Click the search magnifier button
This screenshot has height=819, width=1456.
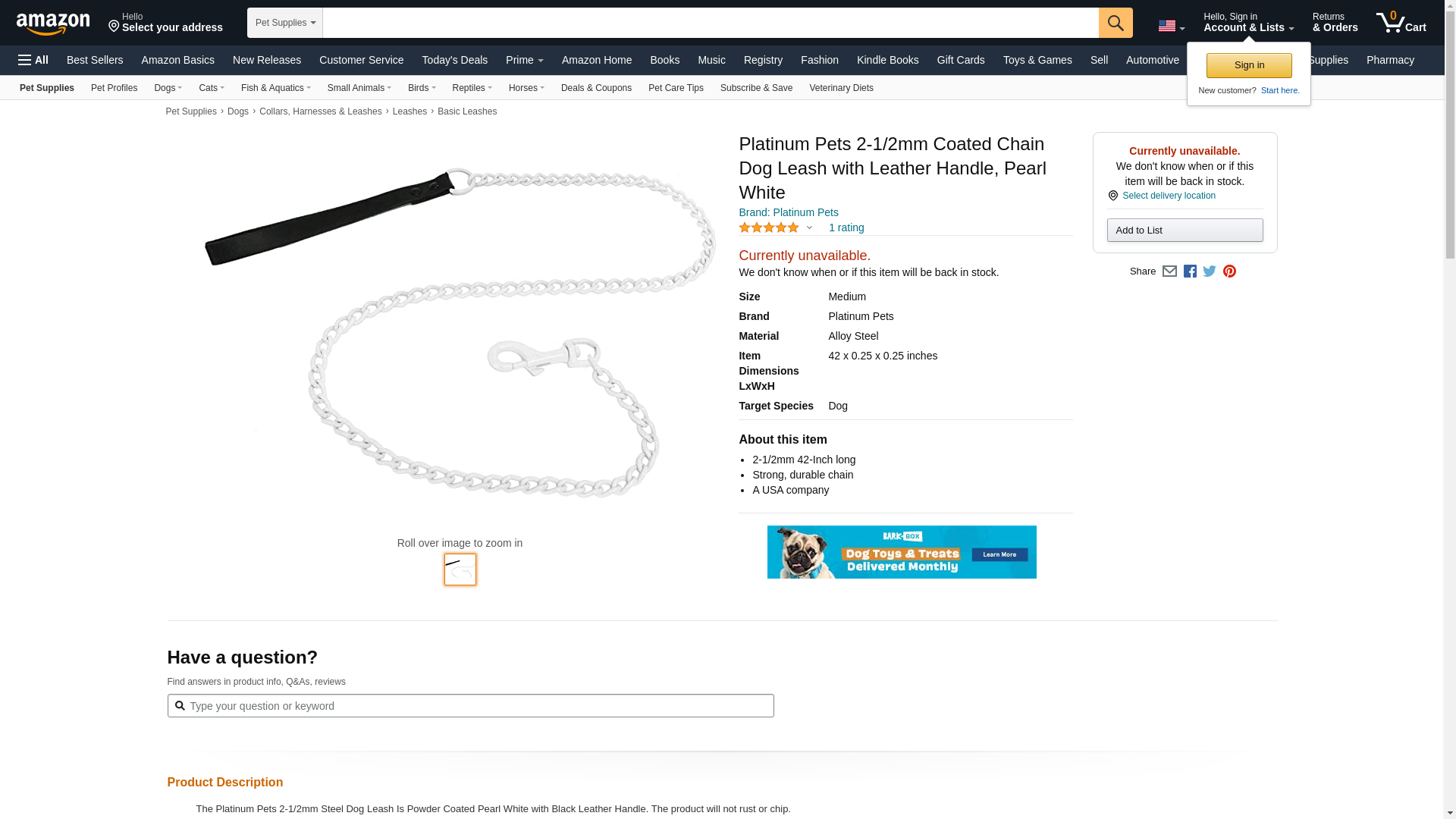pos(1116,23)
